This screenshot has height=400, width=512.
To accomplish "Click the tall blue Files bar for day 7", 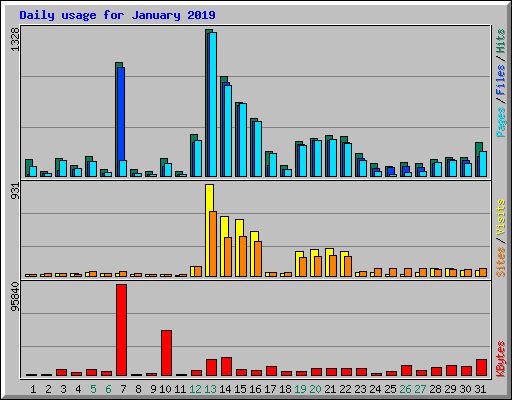I will click(121, 114).
